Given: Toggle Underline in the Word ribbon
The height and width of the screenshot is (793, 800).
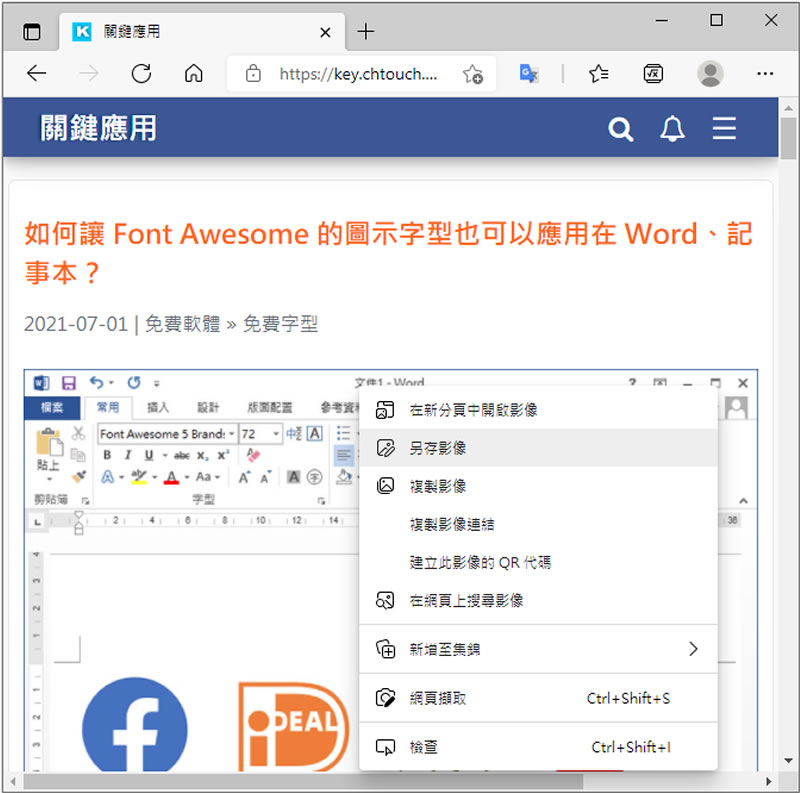Looking at the screenshot, I should [148, 455].
